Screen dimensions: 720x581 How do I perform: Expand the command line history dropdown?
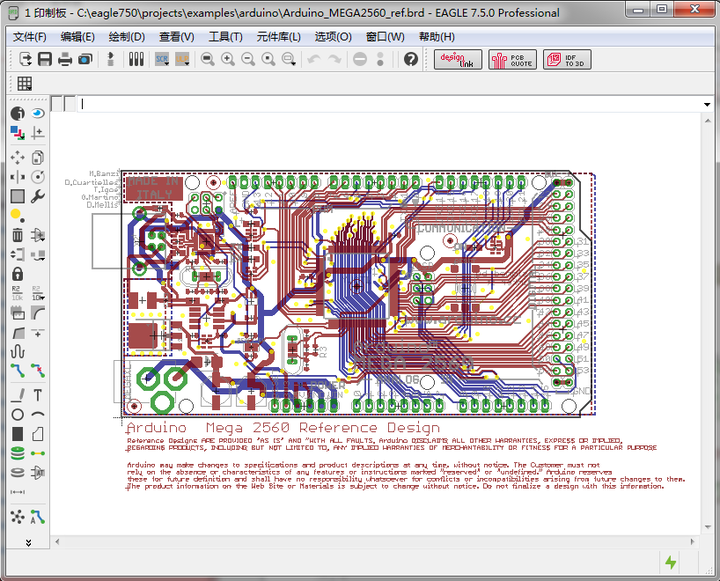click(x=707, y=104)
